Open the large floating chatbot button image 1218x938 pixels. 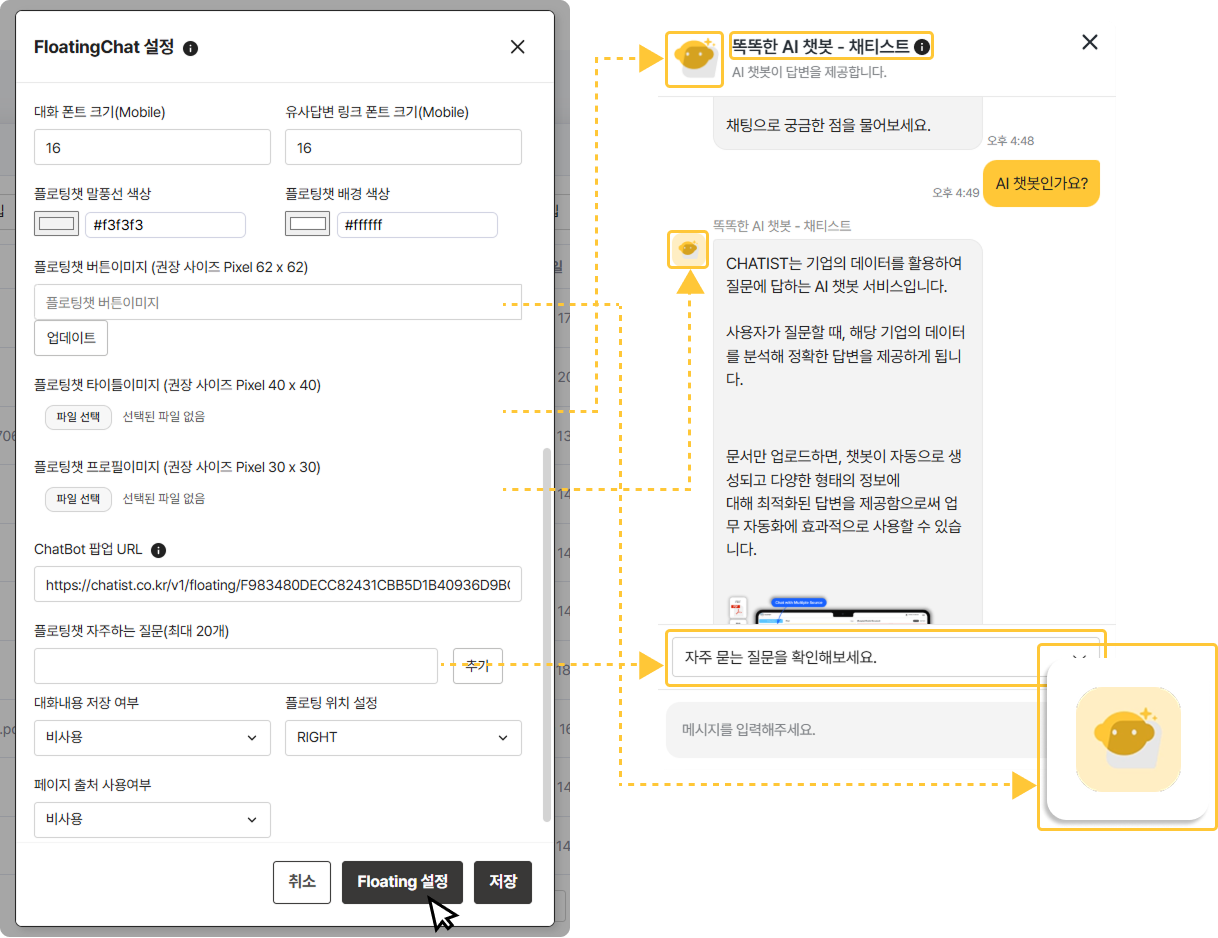click(x=1128, y=739)
